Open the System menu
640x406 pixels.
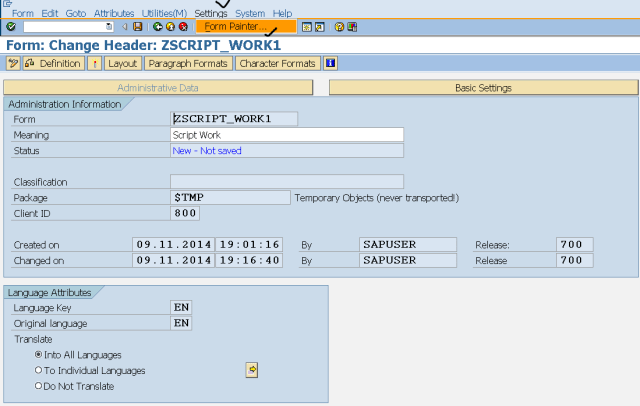point(250,13)
